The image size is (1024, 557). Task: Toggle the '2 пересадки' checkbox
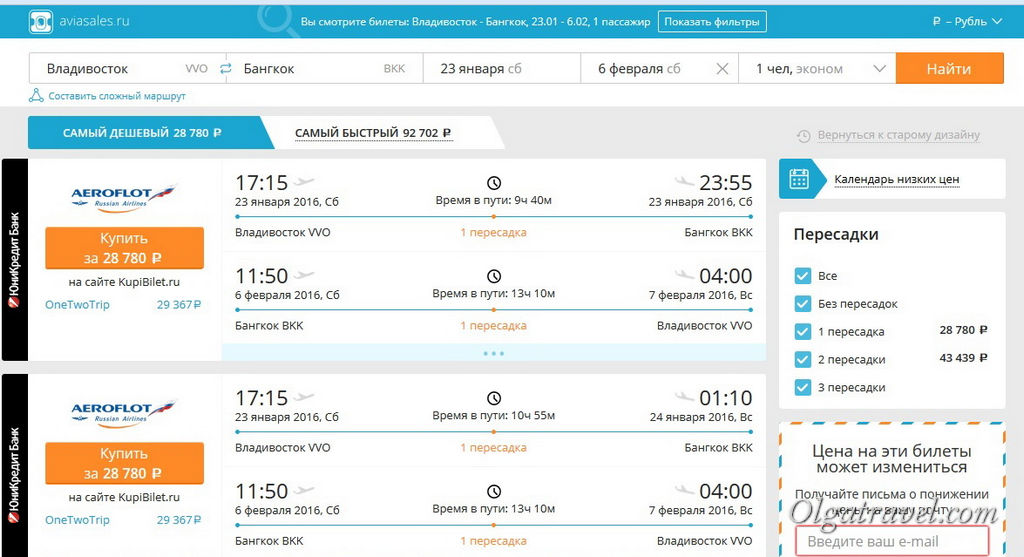[802, 359]
